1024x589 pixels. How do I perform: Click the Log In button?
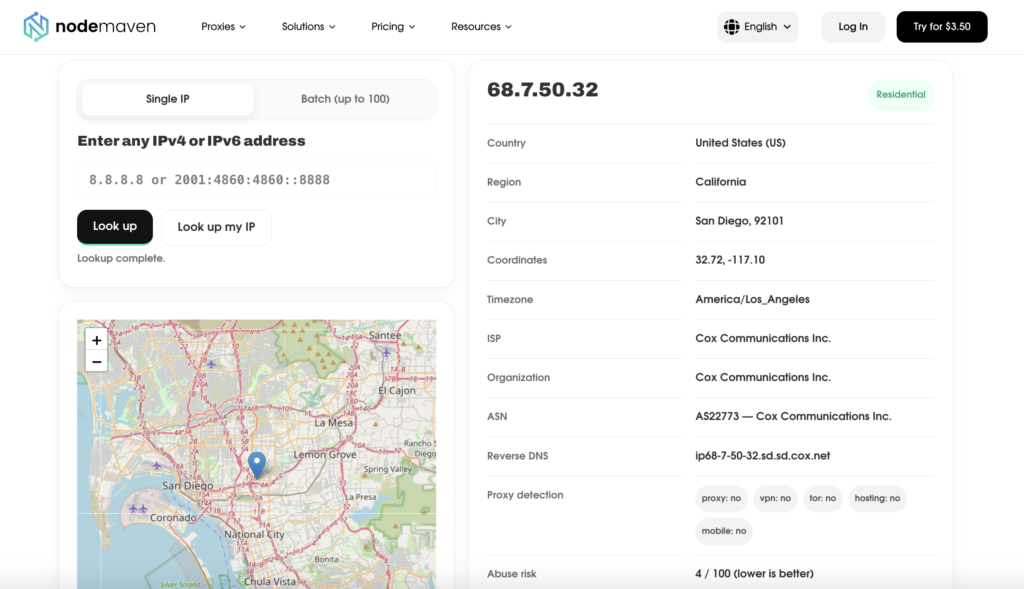[x=853, y=27]
